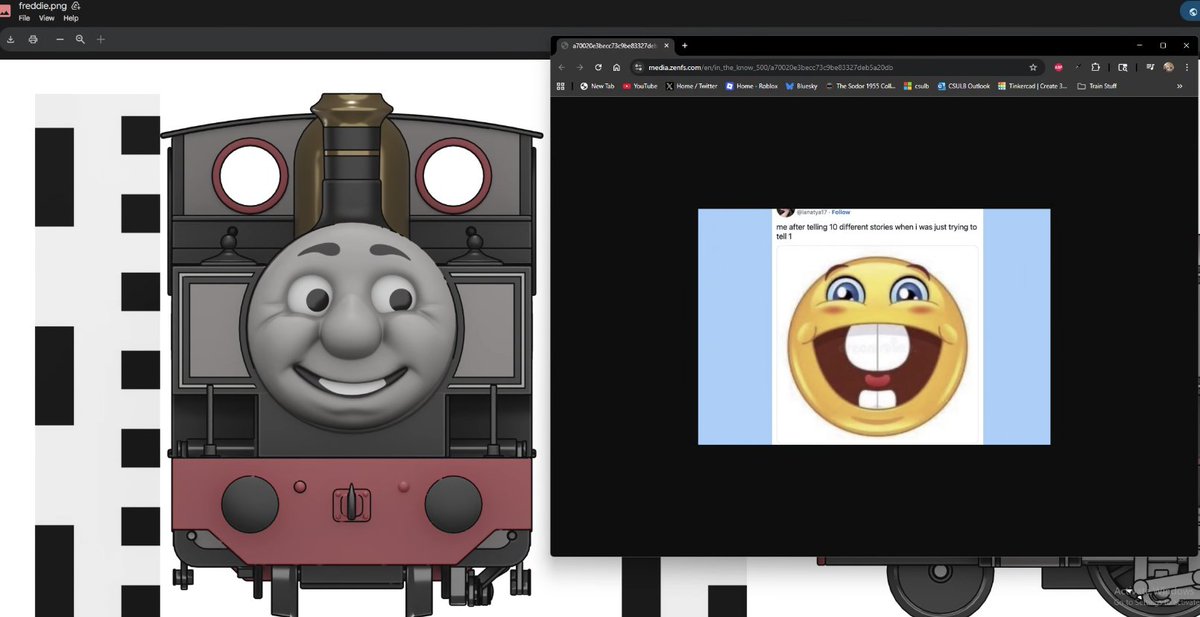1200x617 pixels.
Task: Click the magnifier reset zoom icon
Action: [80, 39]
